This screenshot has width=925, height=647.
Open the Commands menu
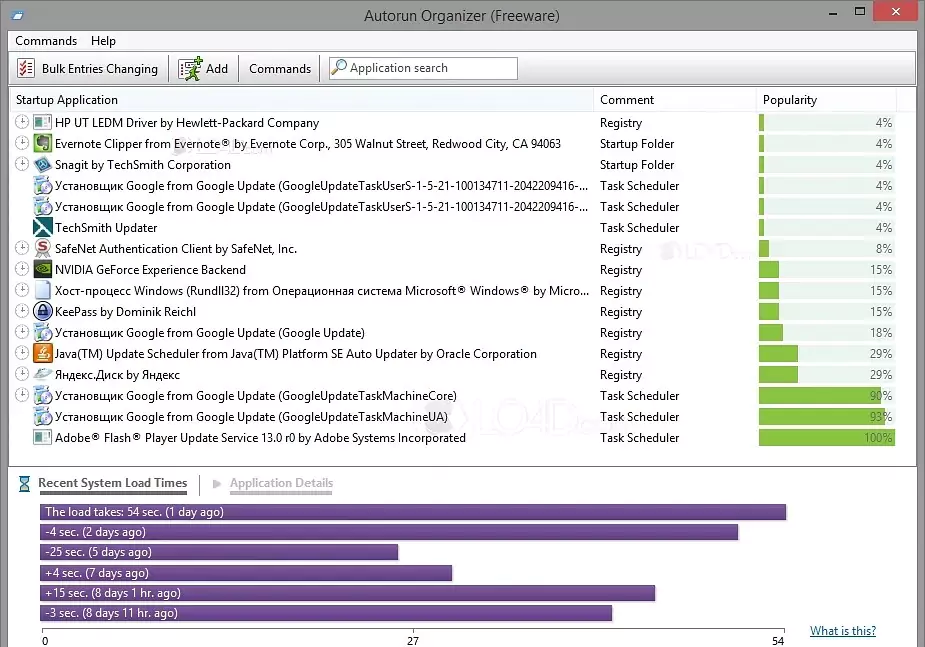[x=46, y=41]
